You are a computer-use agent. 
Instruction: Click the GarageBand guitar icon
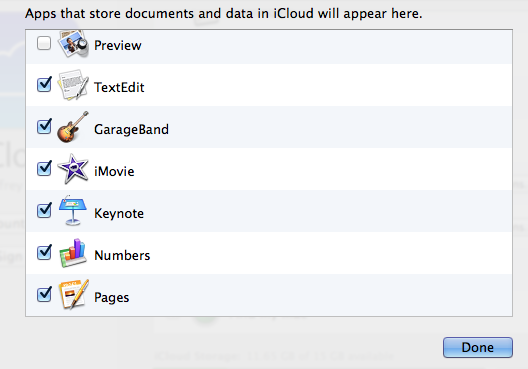73,127
